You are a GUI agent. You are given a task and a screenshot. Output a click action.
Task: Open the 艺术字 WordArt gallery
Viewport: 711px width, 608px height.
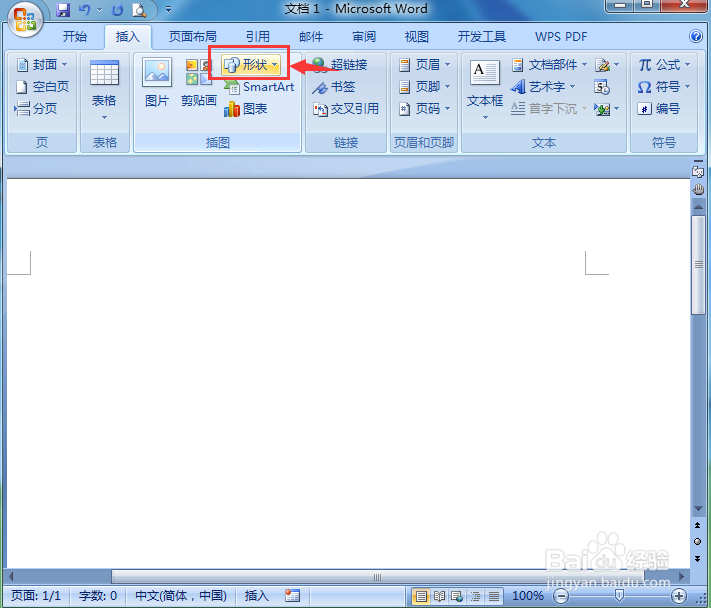point(543,86)
